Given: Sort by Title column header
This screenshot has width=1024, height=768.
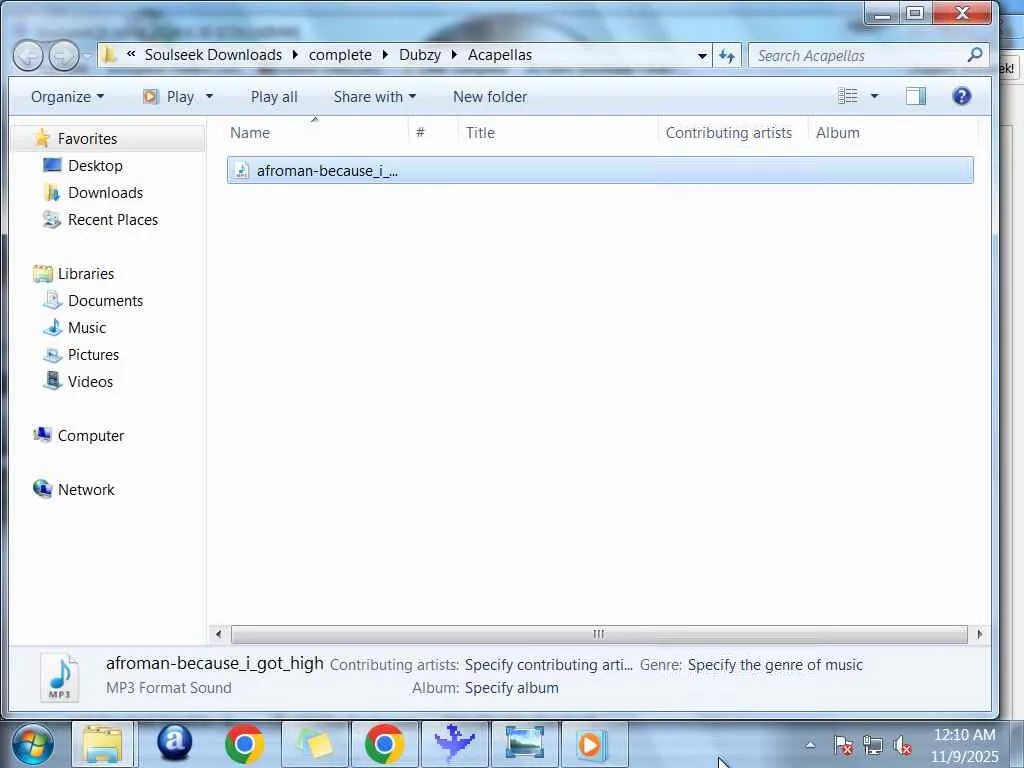Looking at the screenshot, I should pyautogui.click(x=558, y=133).
